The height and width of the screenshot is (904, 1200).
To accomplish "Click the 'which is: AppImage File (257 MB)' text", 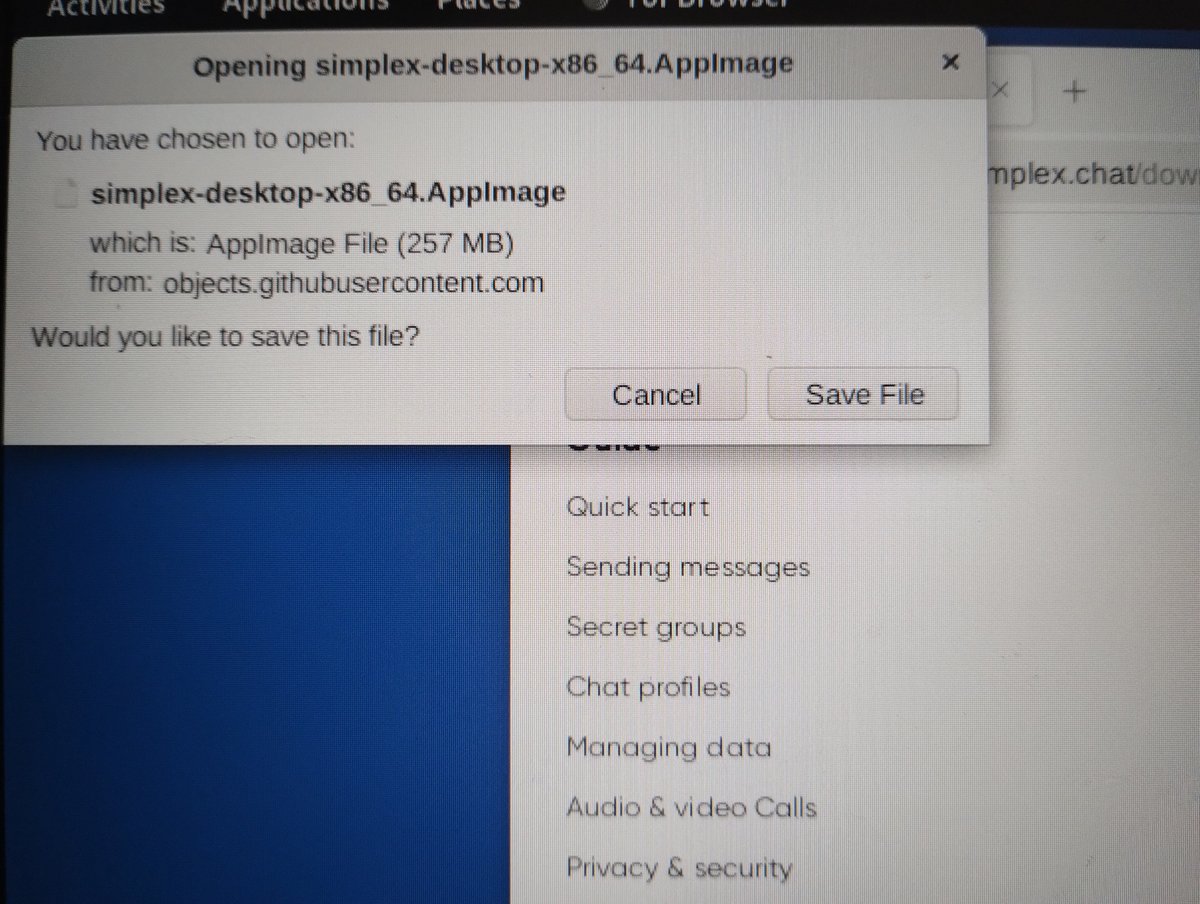I will coord(302,243).
